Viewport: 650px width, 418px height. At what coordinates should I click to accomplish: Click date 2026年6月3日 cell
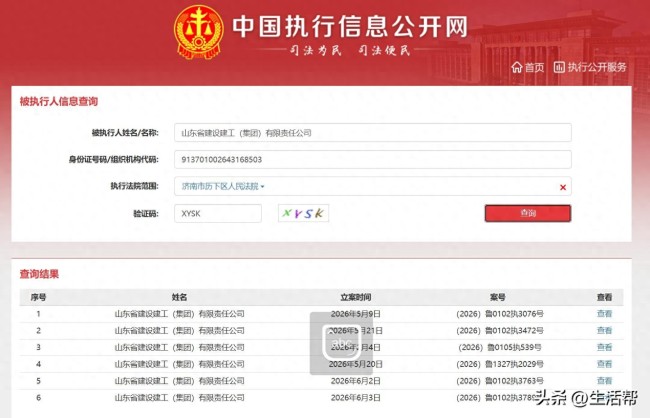click(x=356, y=398)
